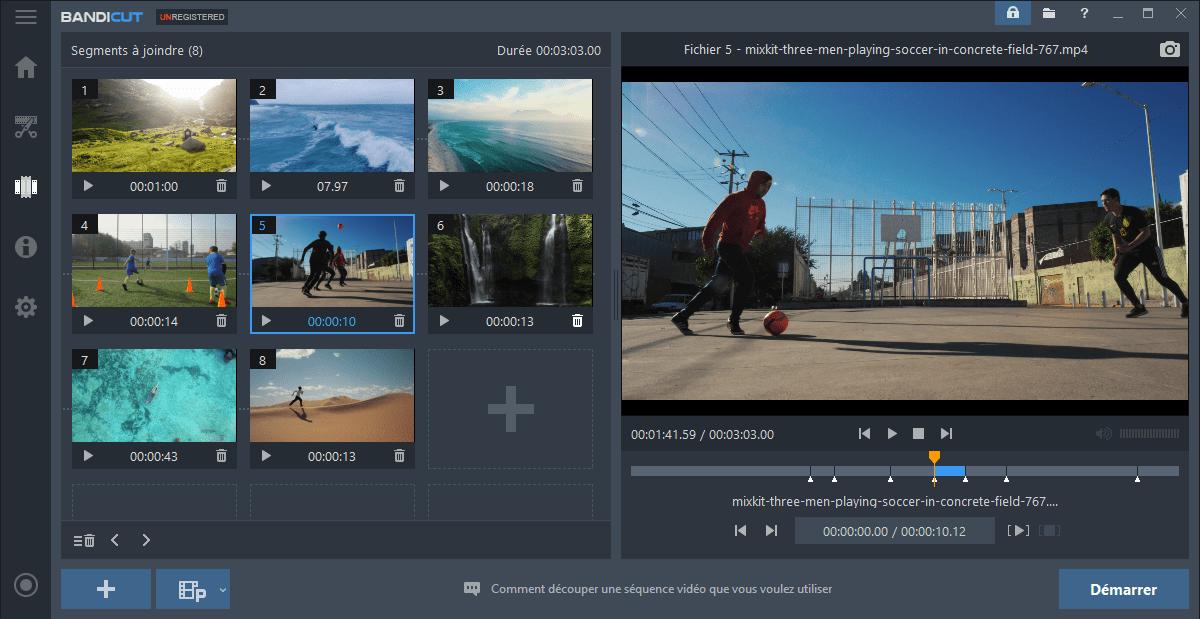The image size is (1200, 619).
Task: Select segment 3 ocean beach thumbnail
Action: [510, 126]
